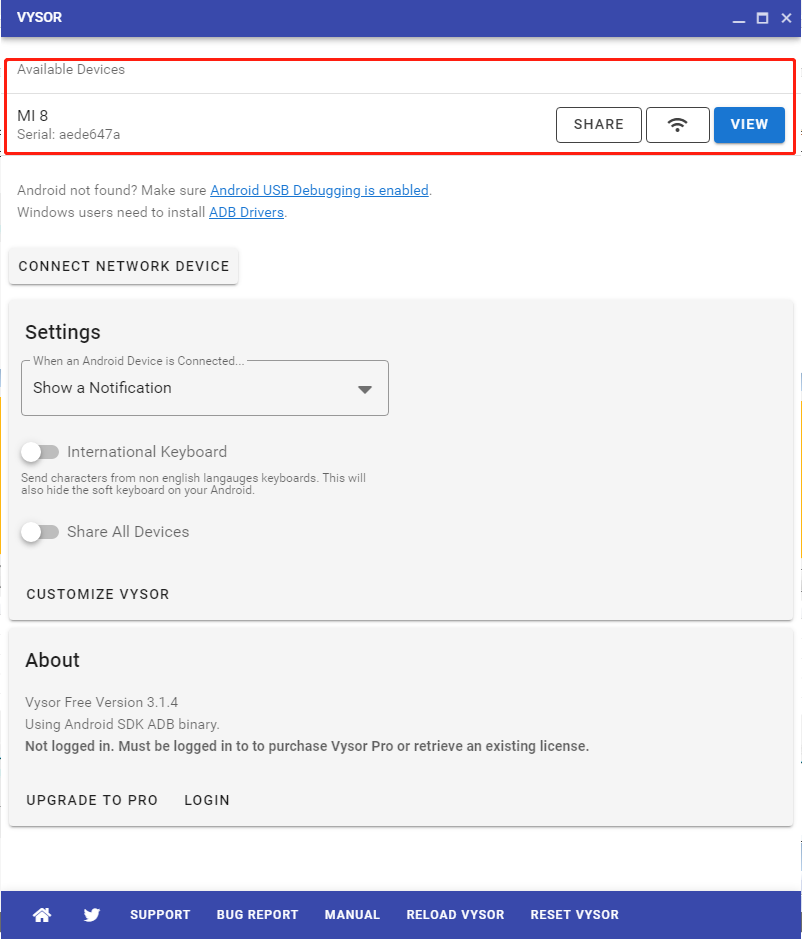Screen dimensions: 802x939
Task: Click the 'About' section heading
Action: pyautogui.click(x=52, y=660)
